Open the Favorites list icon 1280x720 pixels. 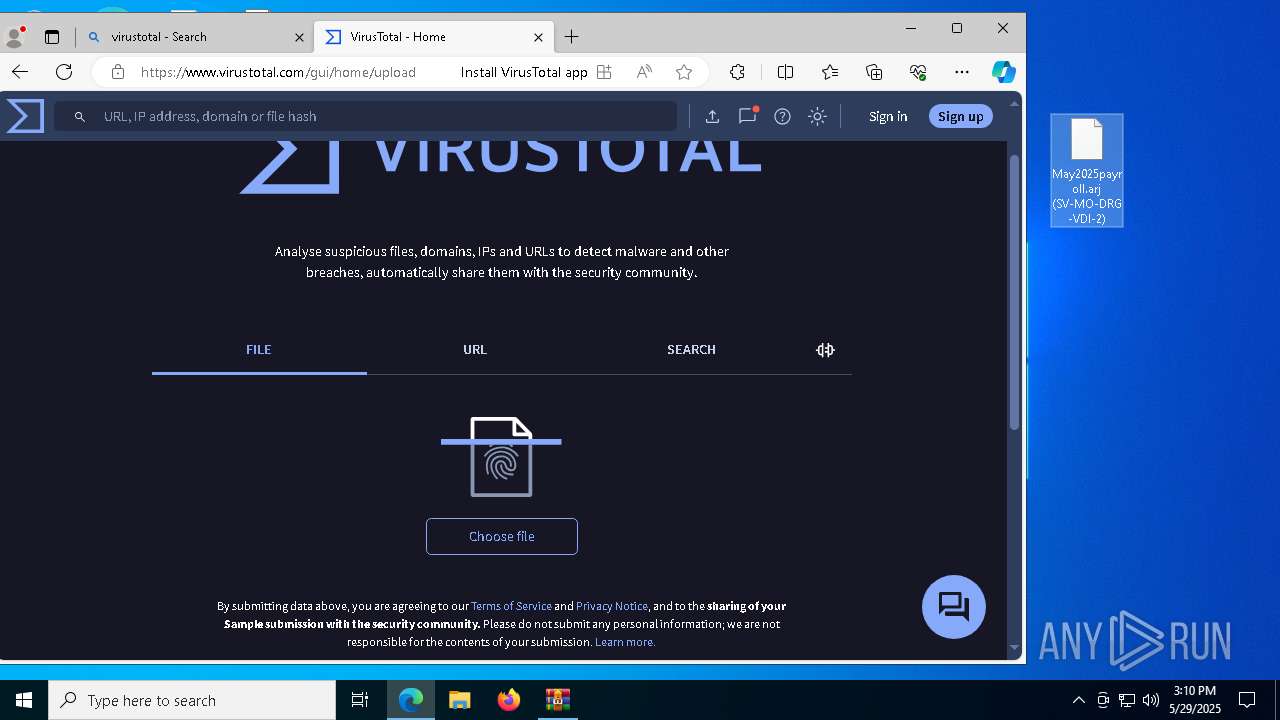point(830,72)
